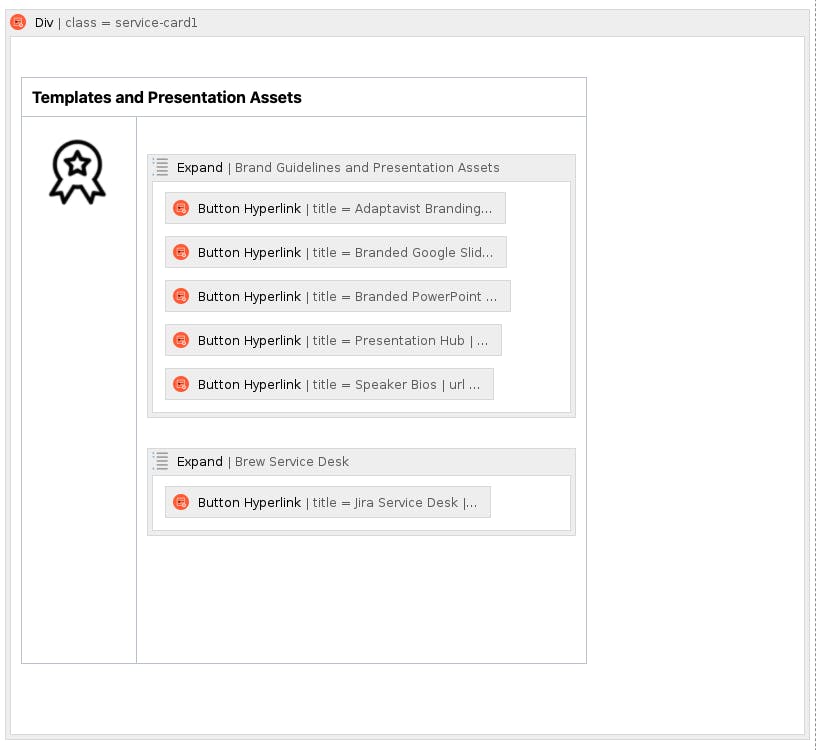Select the Speaker Bios Button Hyperlink macro
816x750 pixels.
[x=329, y=384]
